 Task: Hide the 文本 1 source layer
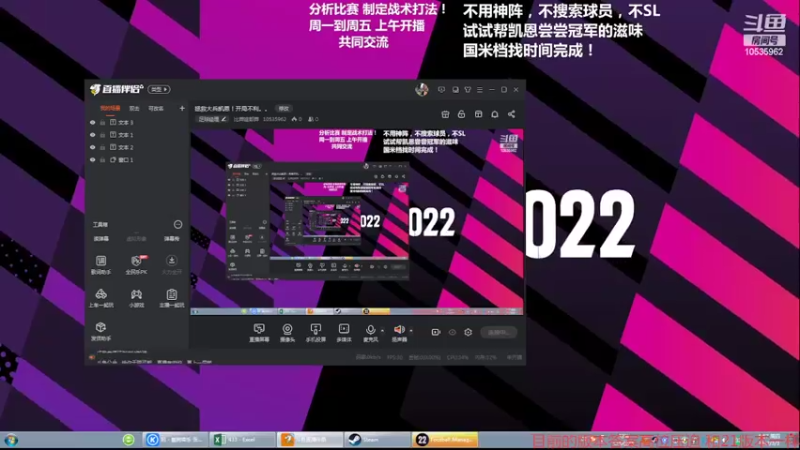pyautogui.click(x=92, y=135)
